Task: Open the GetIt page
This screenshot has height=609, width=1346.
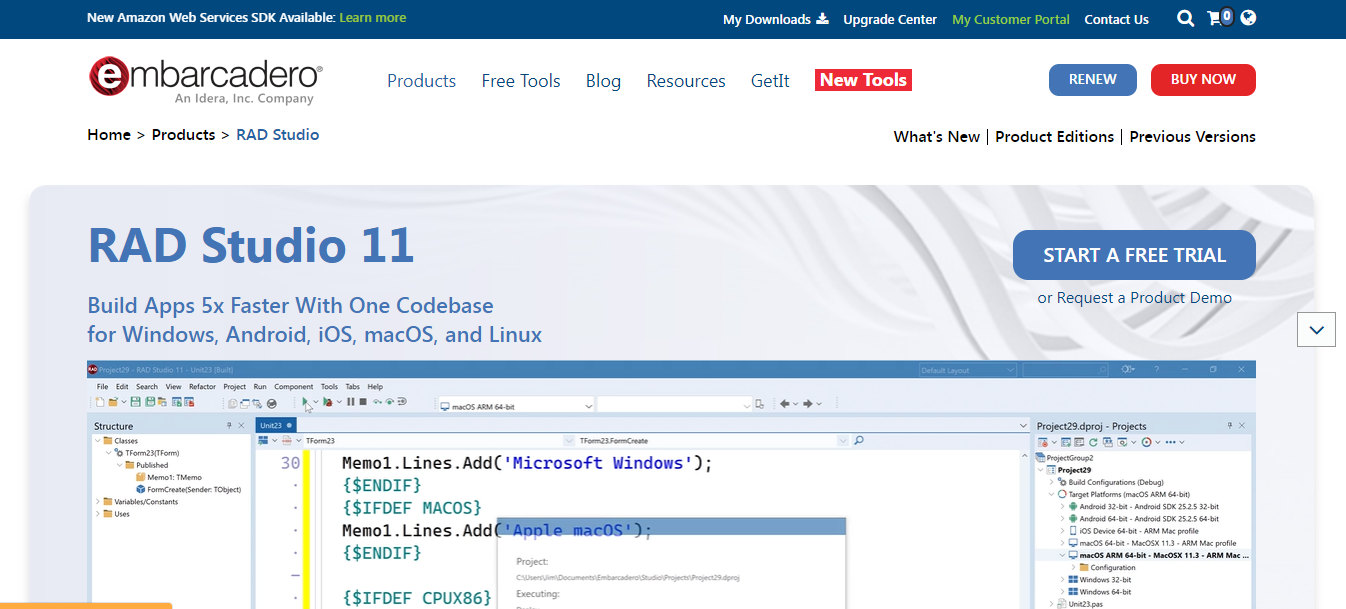Action: click(770, 81)
